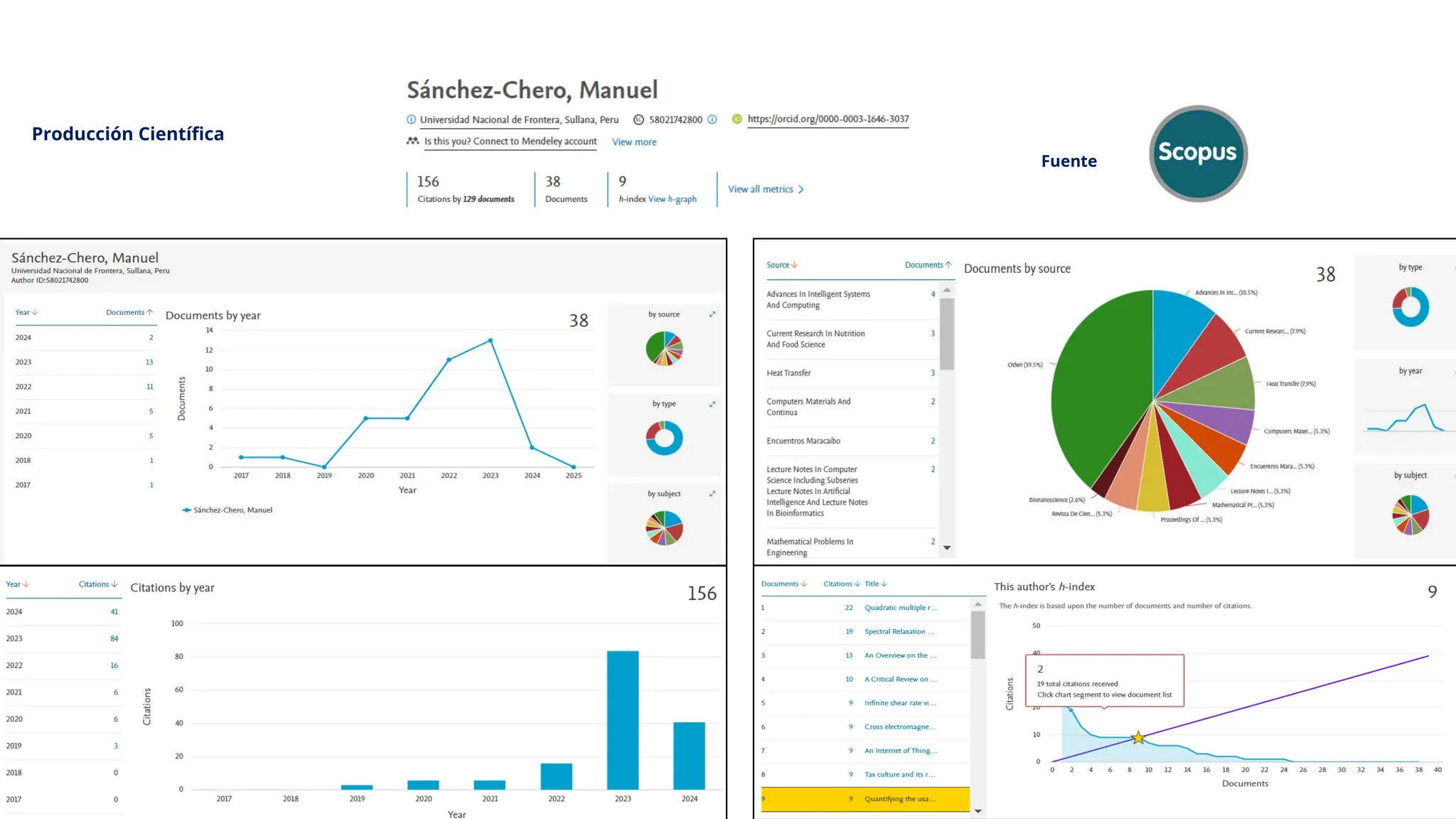Click the Mendeley people icon
Viewport: 1456px width, 819px height.
tap(412, 141)
